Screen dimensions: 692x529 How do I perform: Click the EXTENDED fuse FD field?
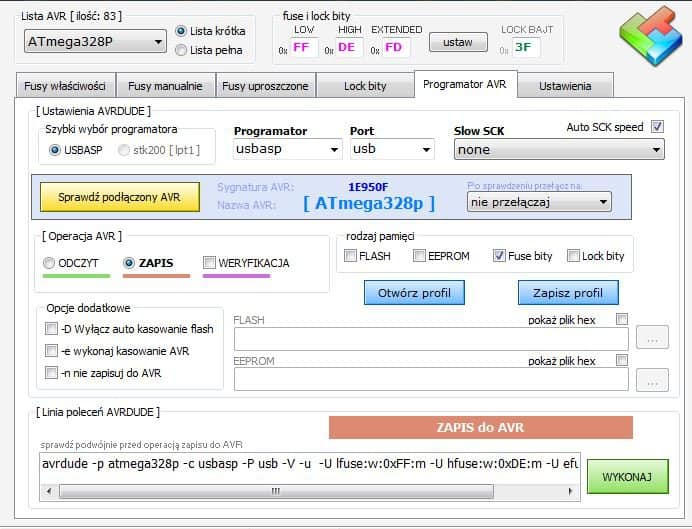(395, 48)
